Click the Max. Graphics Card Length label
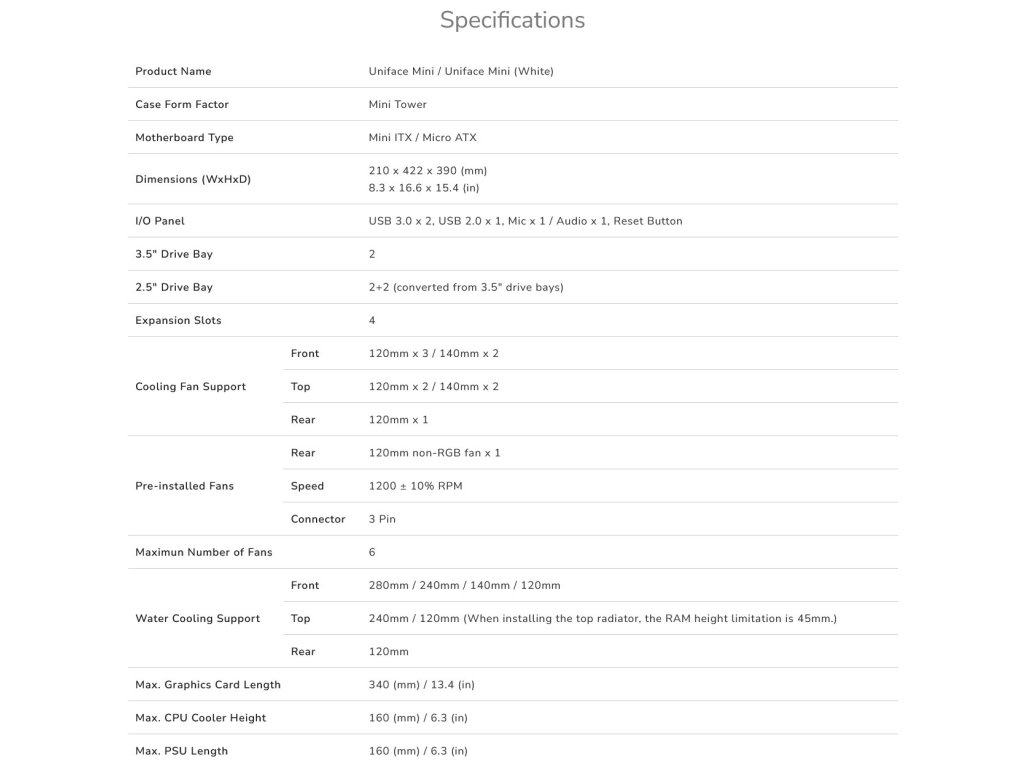 [x=208, y=684]
